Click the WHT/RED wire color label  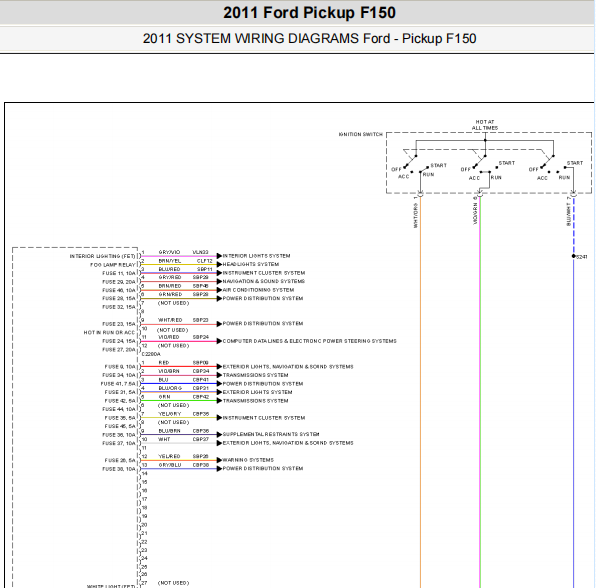[170, 320]
